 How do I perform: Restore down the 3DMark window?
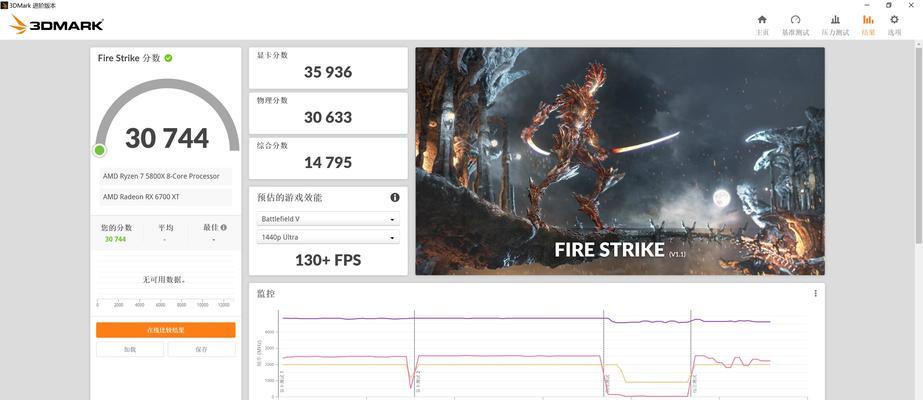[x=889, y=5]
